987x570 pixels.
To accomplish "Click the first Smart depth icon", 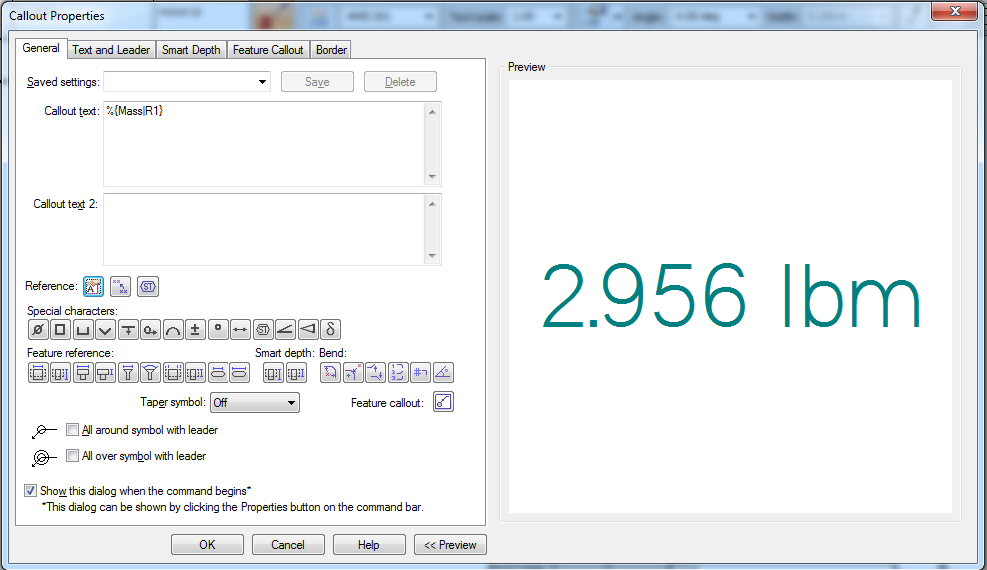I will point(273,373).
